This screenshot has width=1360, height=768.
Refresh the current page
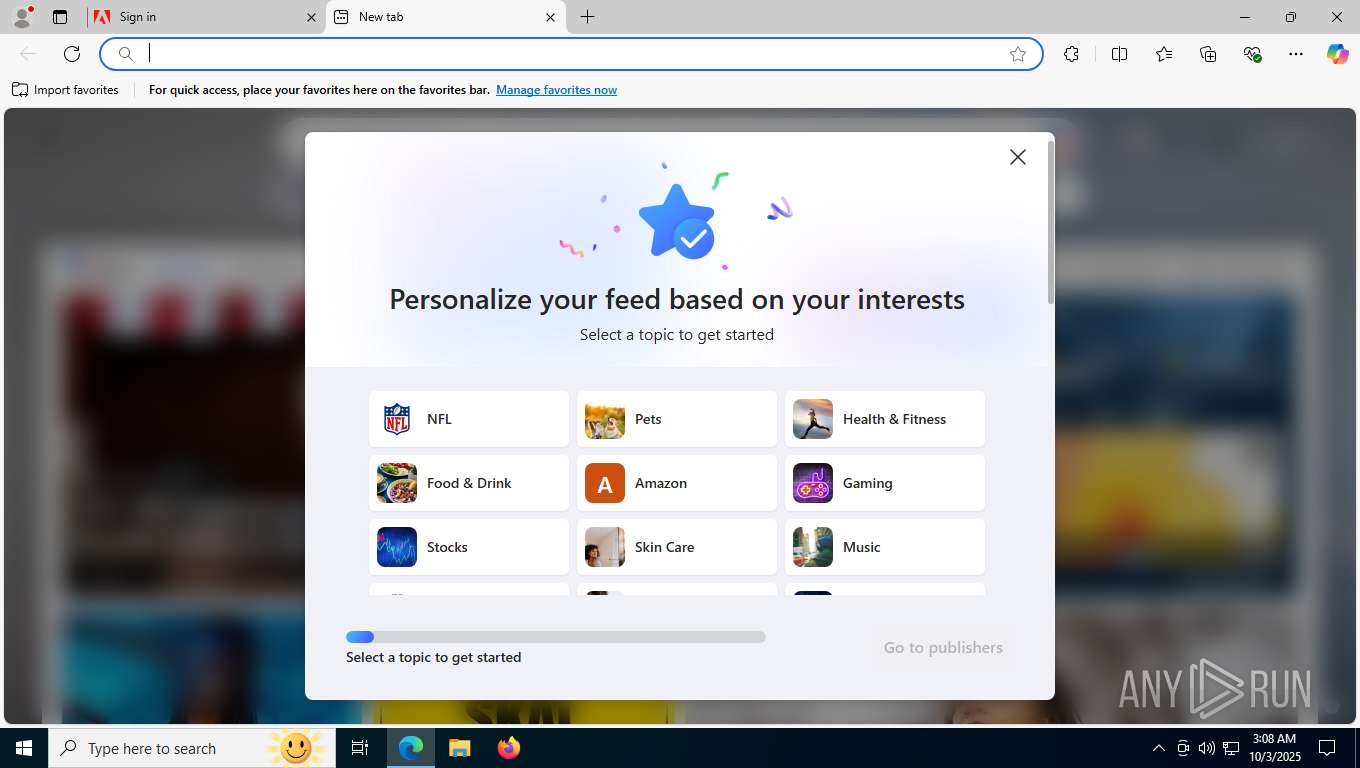click(72, 54)
